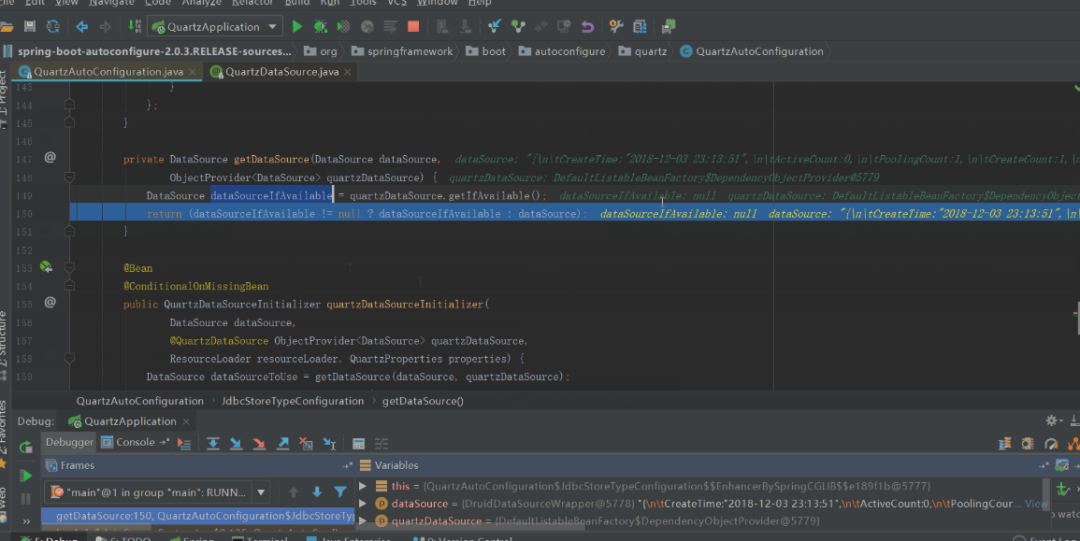Image resolution: width=1080 pixels, height=541 pixels.
Task: Click JdbcStoreTypeConfiguration in code breadcrumb
Action: coord(293,401)
